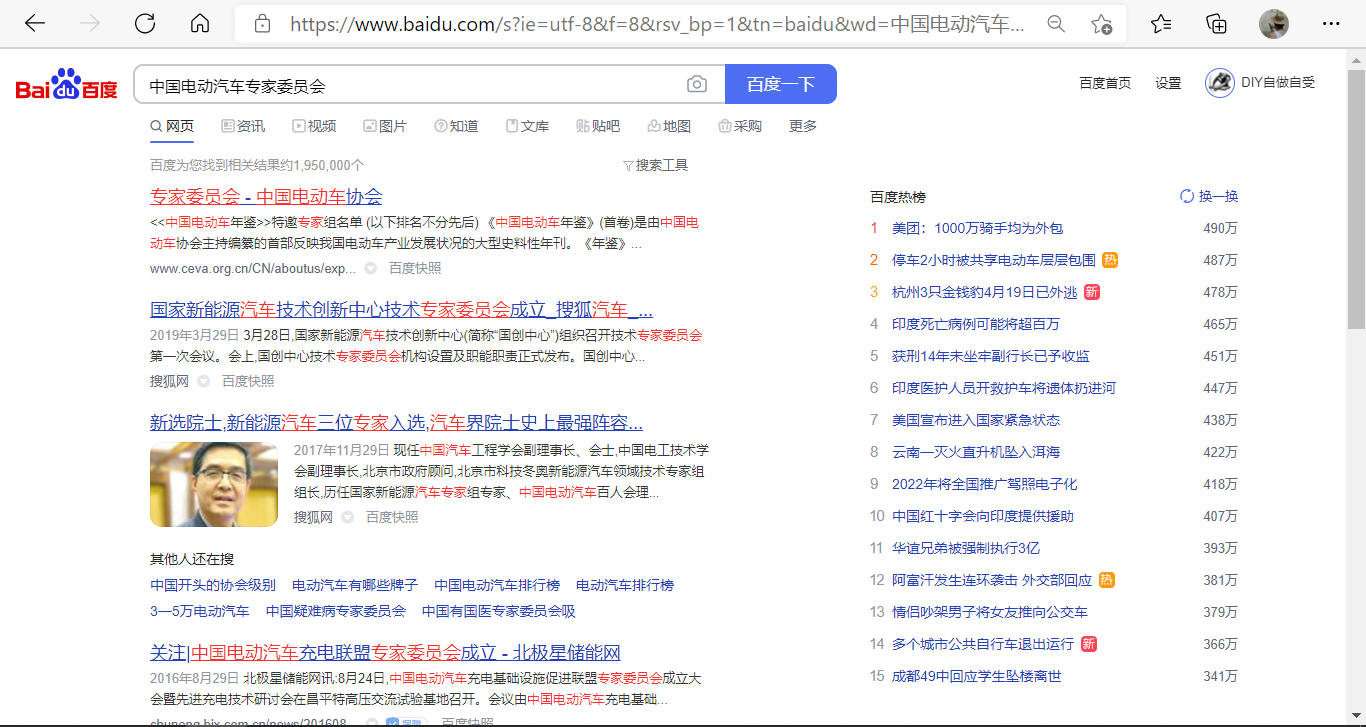Open result 新选院士,新能源汽车三位专家入选

[396, 422]
